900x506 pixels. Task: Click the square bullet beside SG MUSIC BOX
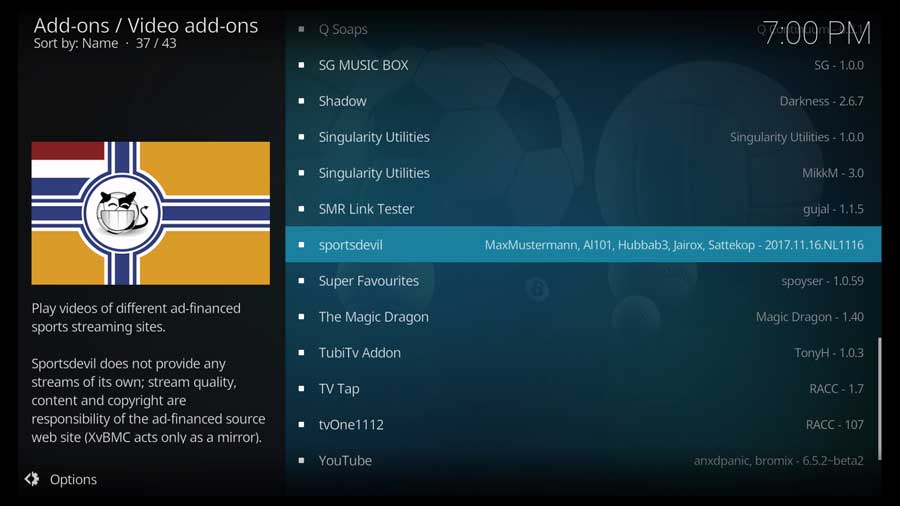(x=301, y=66)
